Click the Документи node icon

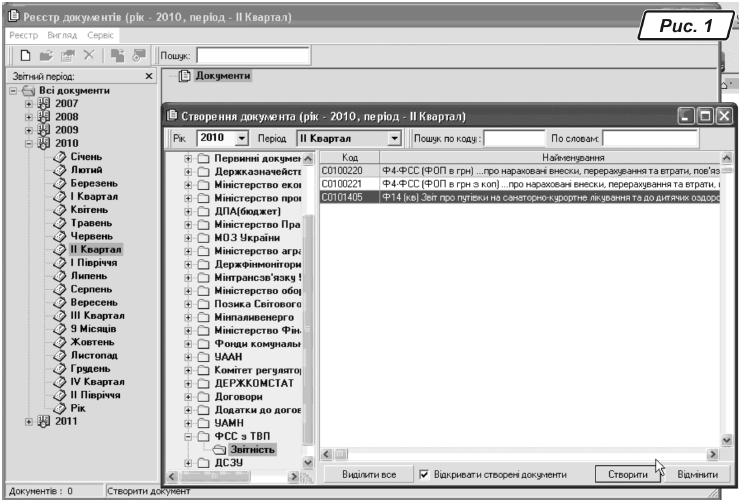click(183, 76)
